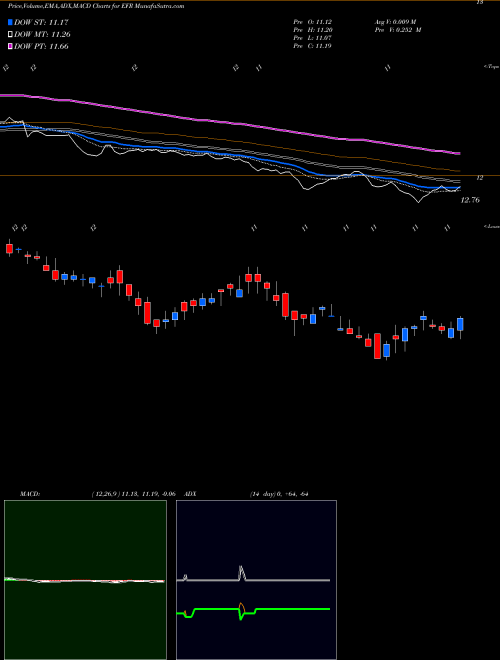Click the chart title mentioning EFR MunafaSutra.com
500x660 pixels.
tap(96, 6)
